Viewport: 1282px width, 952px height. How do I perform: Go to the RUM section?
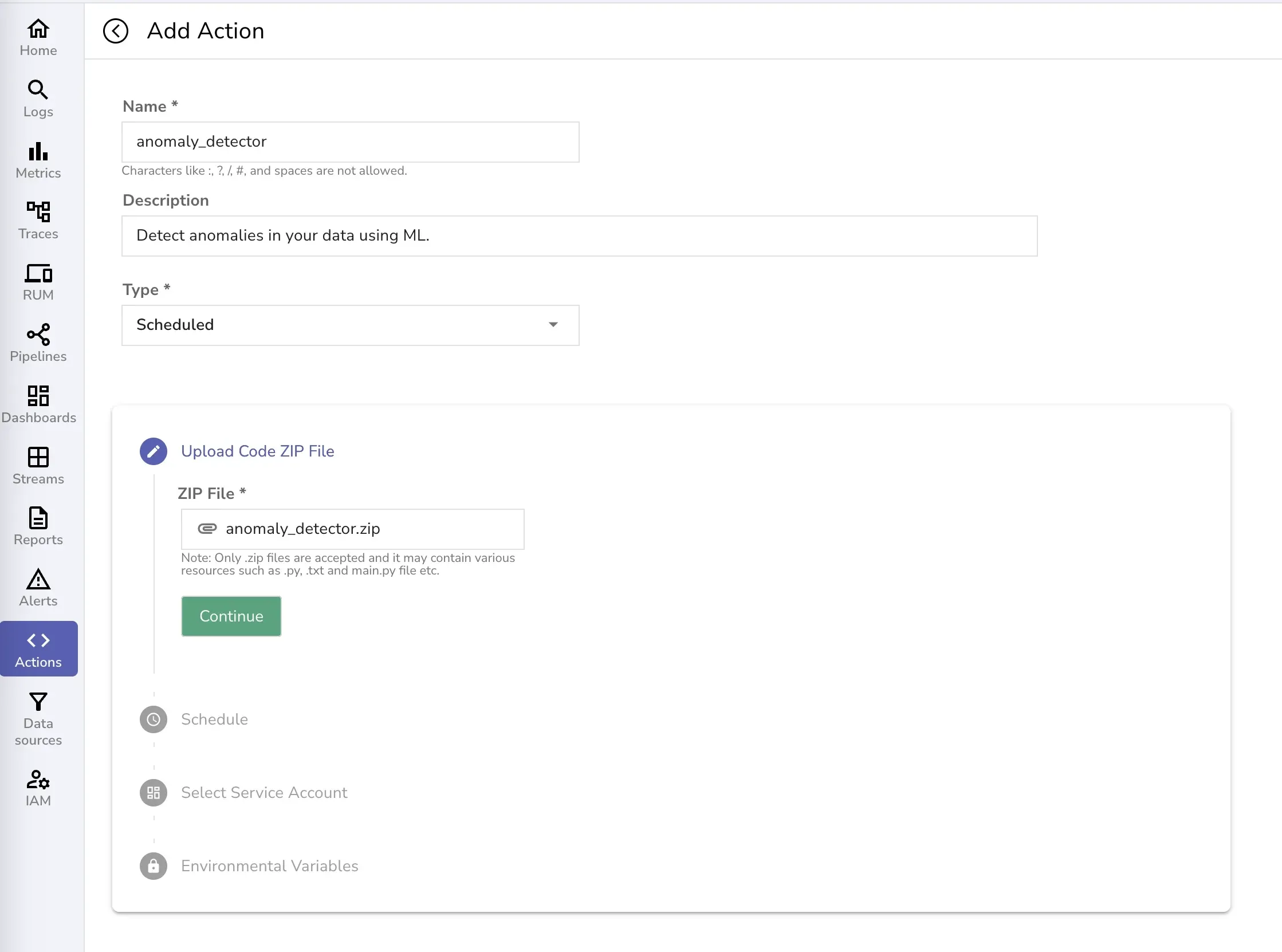37,281
